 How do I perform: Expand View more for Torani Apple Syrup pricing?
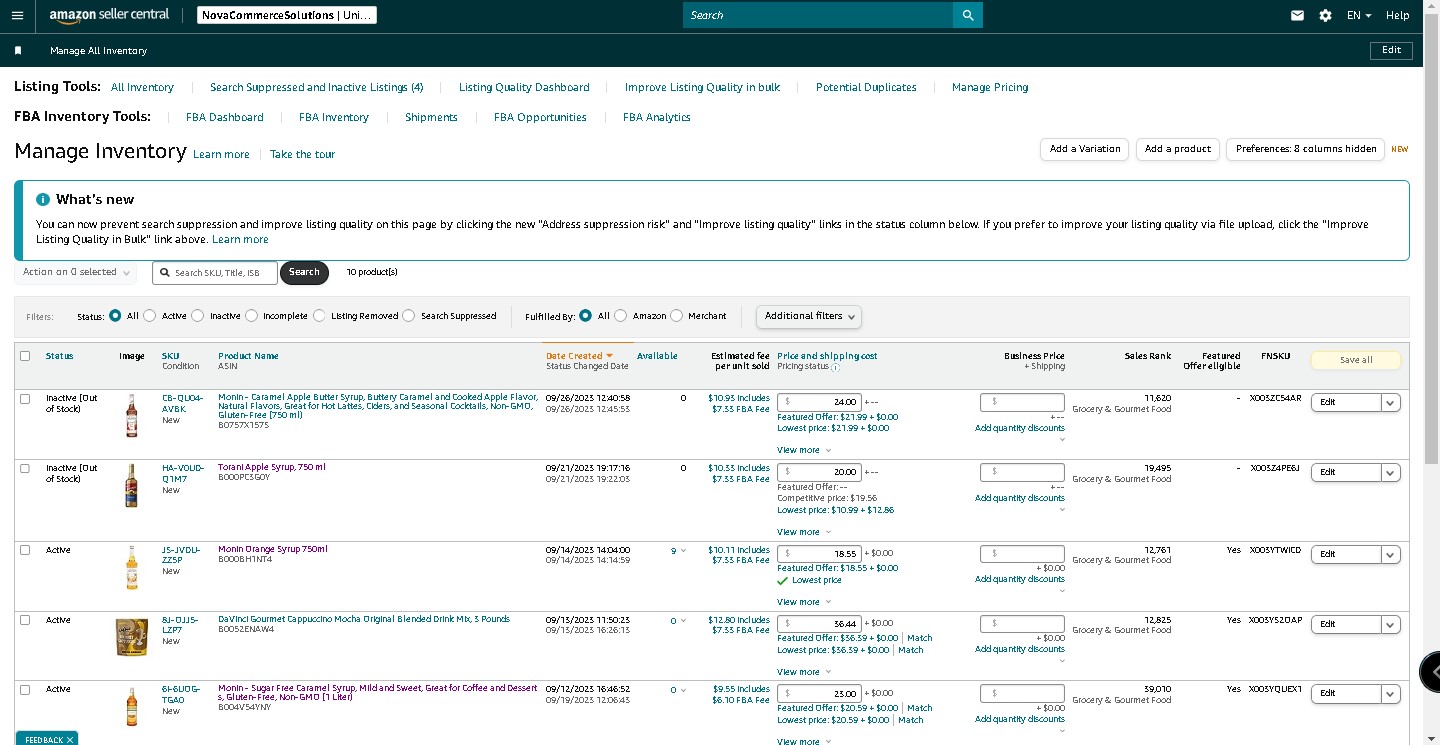pyautogui.click(x=804, y=532)
